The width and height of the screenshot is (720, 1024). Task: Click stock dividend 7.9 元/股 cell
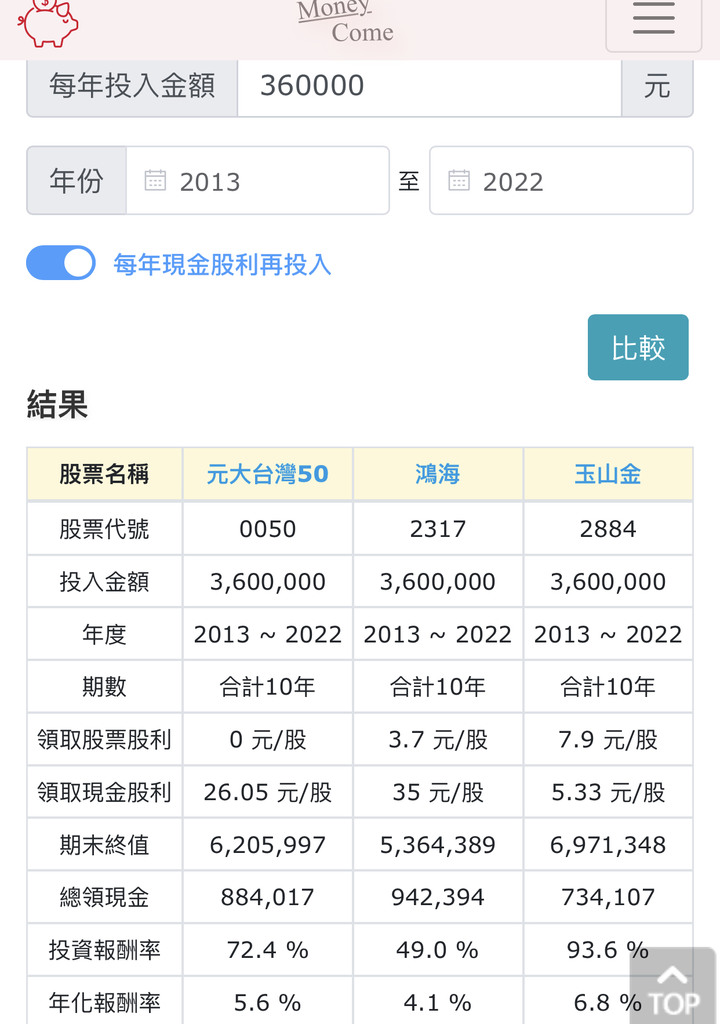[x=608, y=739]
